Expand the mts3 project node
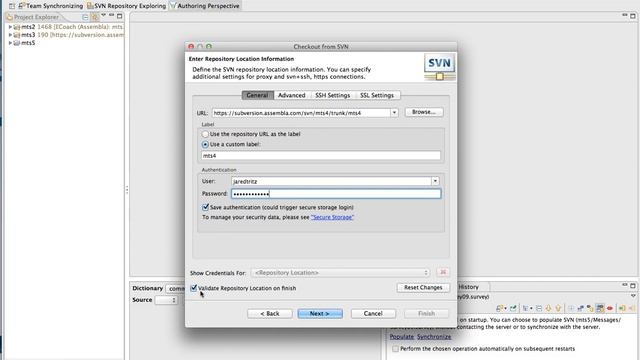This screenshot has width=640, height=360. (x=10, y=35)
